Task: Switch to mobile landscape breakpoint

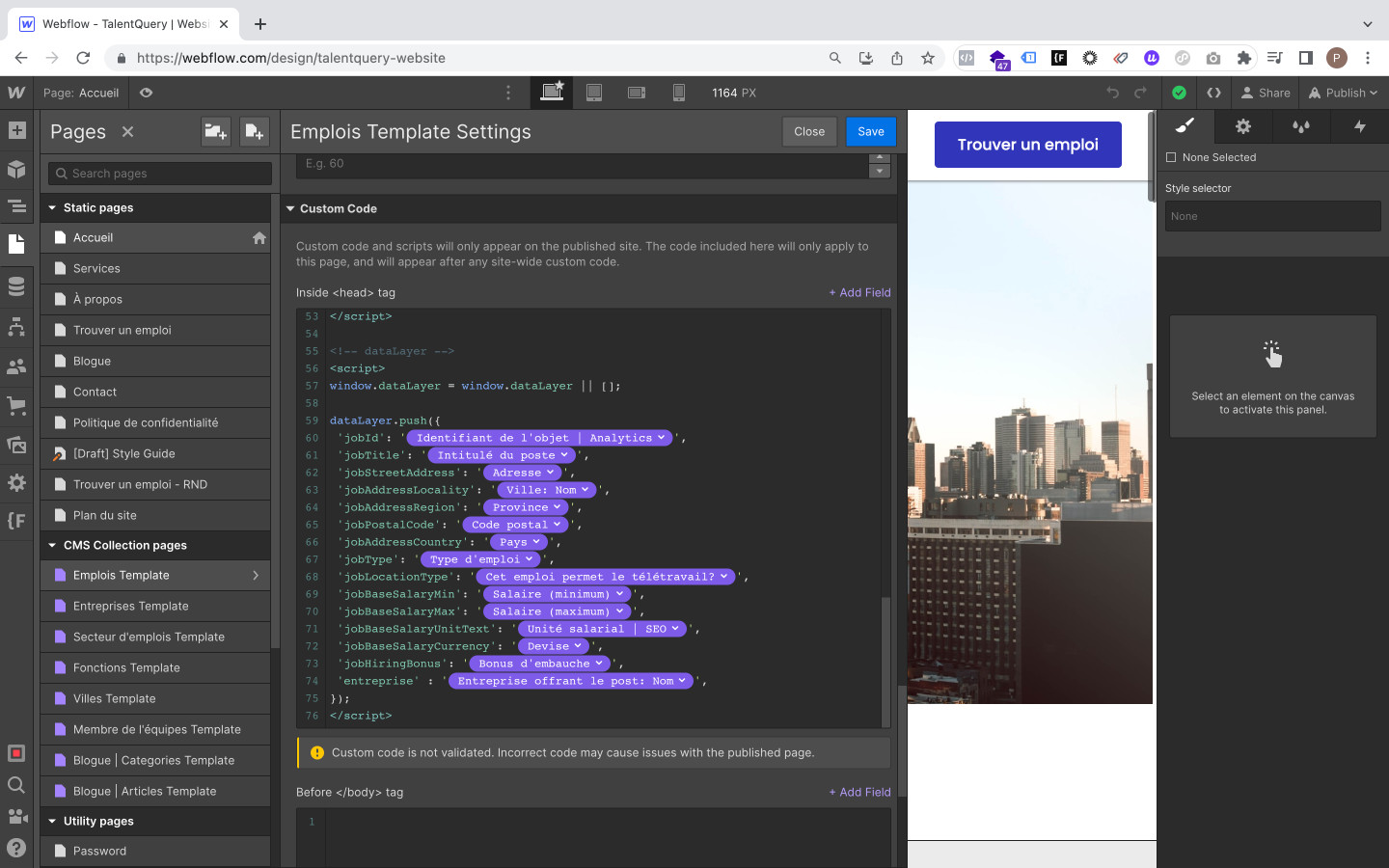Action: (x=637, y=93)
